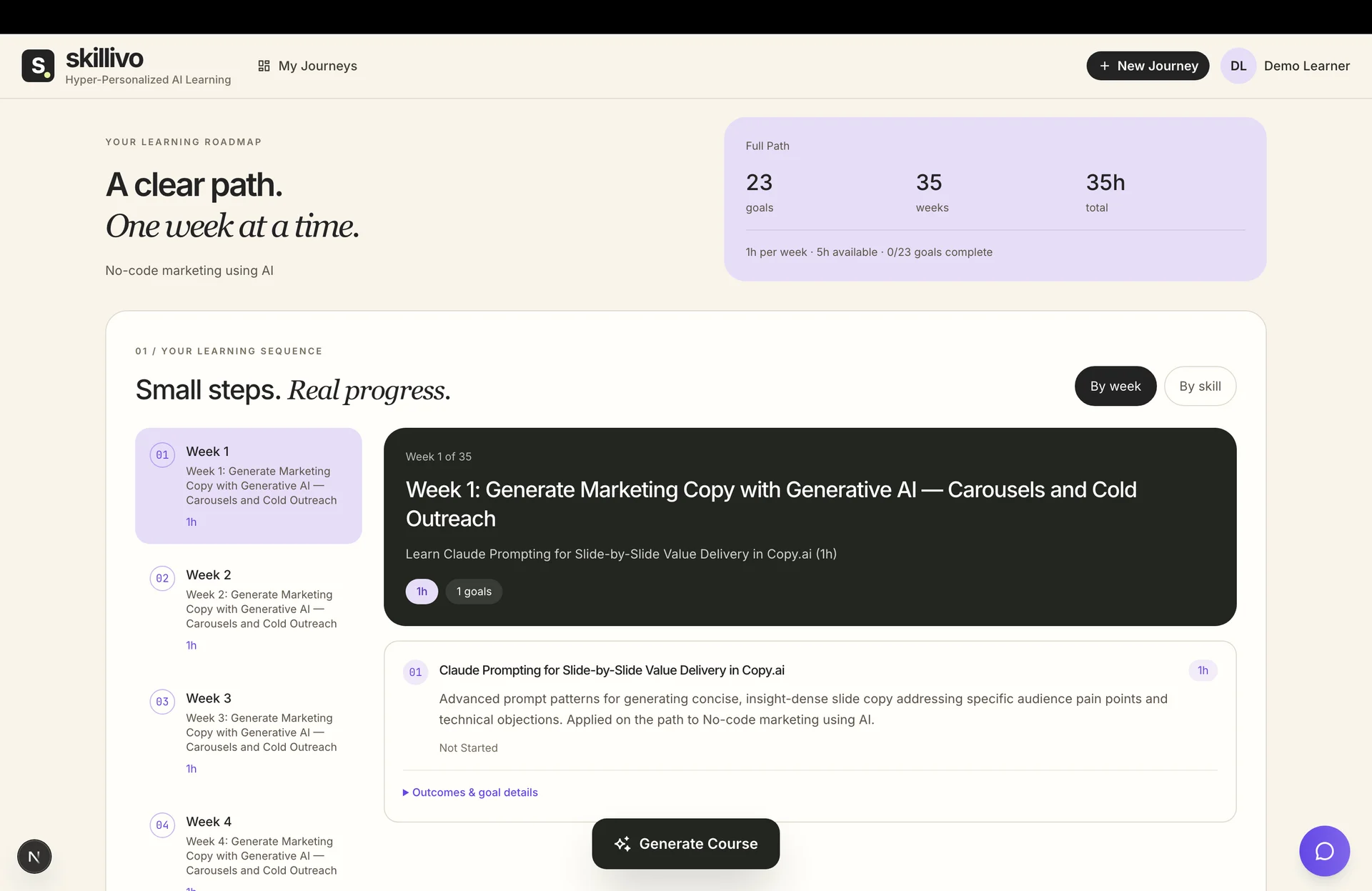The width and height of the screenshot is (1372, 891).
Task: Switch to By week view
Action: click(x=1115, y=386)
